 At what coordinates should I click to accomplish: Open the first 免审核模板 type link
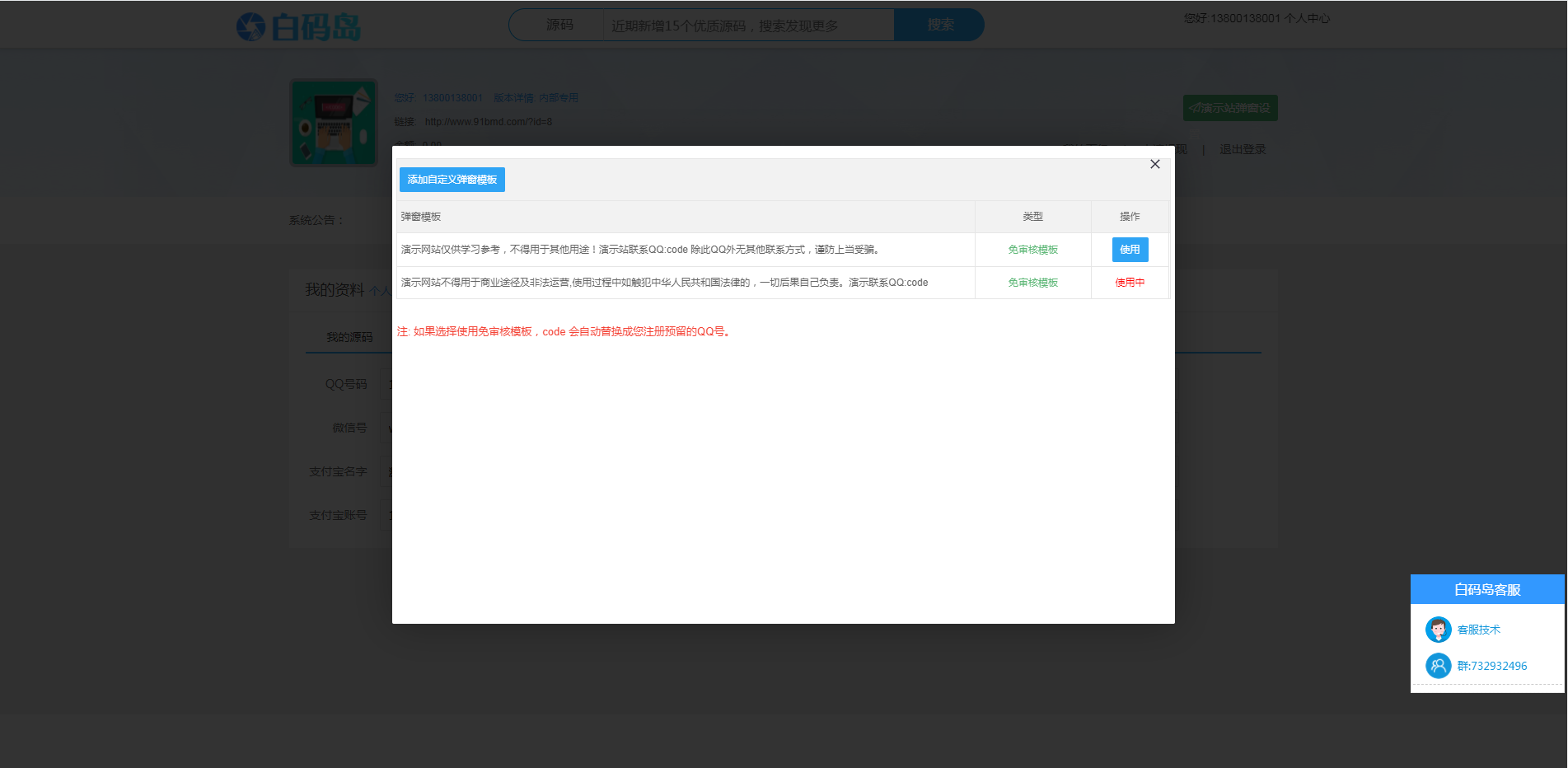click(1032, 249)
